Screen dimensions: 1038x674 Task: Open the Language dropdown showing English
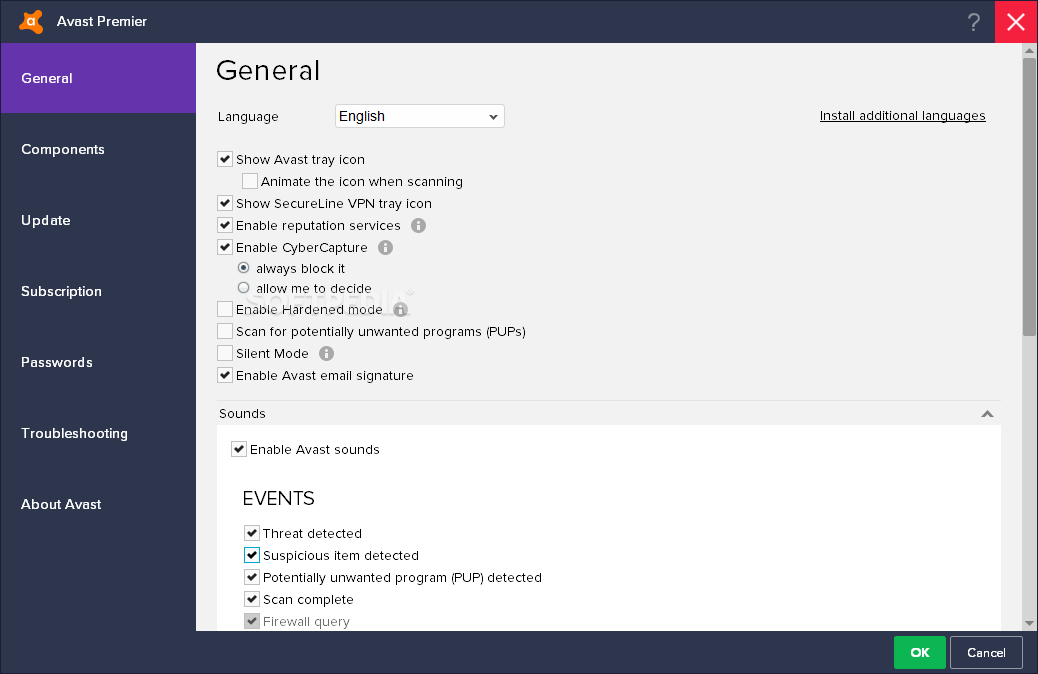tap(420, 117)
